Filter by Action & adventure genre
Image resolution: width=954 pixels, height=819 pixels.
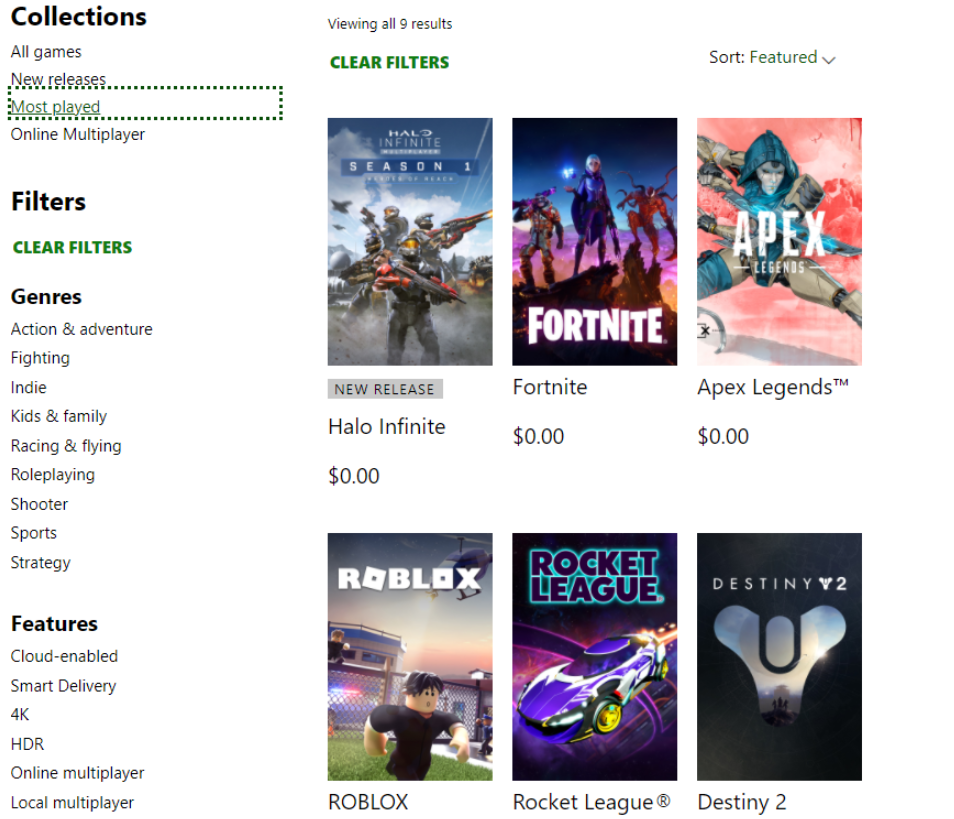tap(82, 329)
